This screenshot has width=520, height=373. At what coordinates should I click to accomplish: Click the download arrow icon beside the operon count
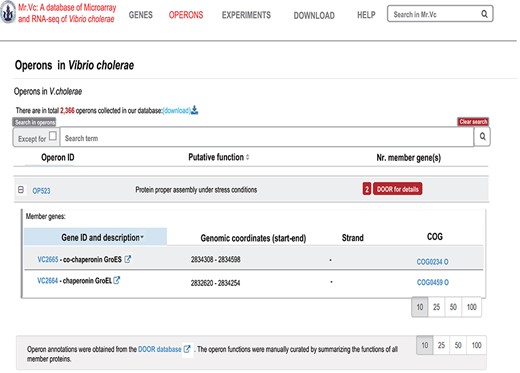pos(194,110)
